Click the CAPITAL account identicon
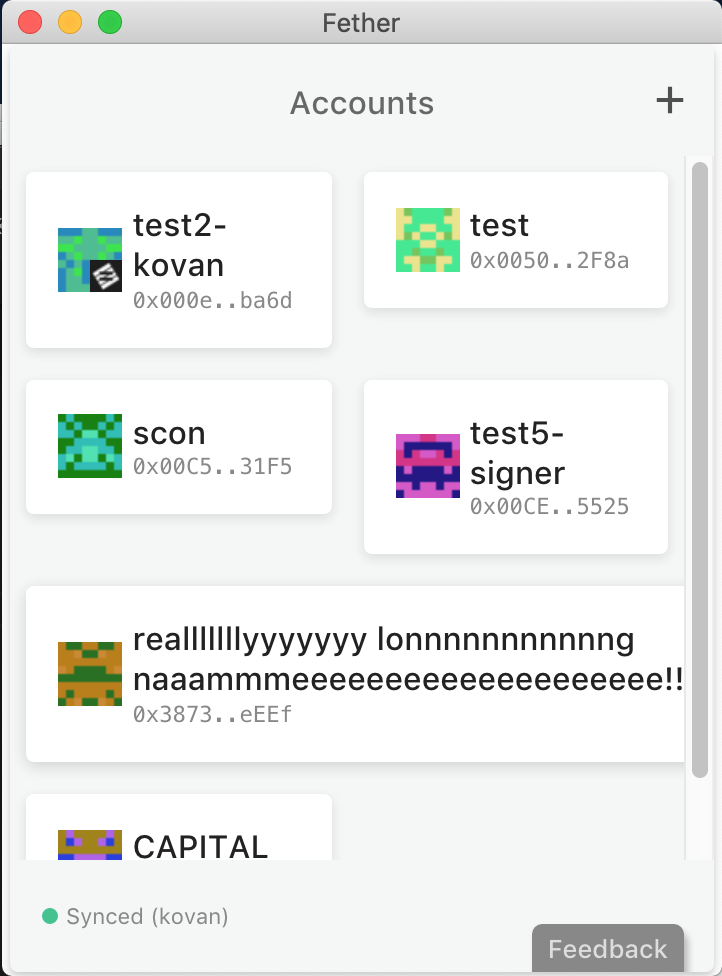 tap(90, 845)
